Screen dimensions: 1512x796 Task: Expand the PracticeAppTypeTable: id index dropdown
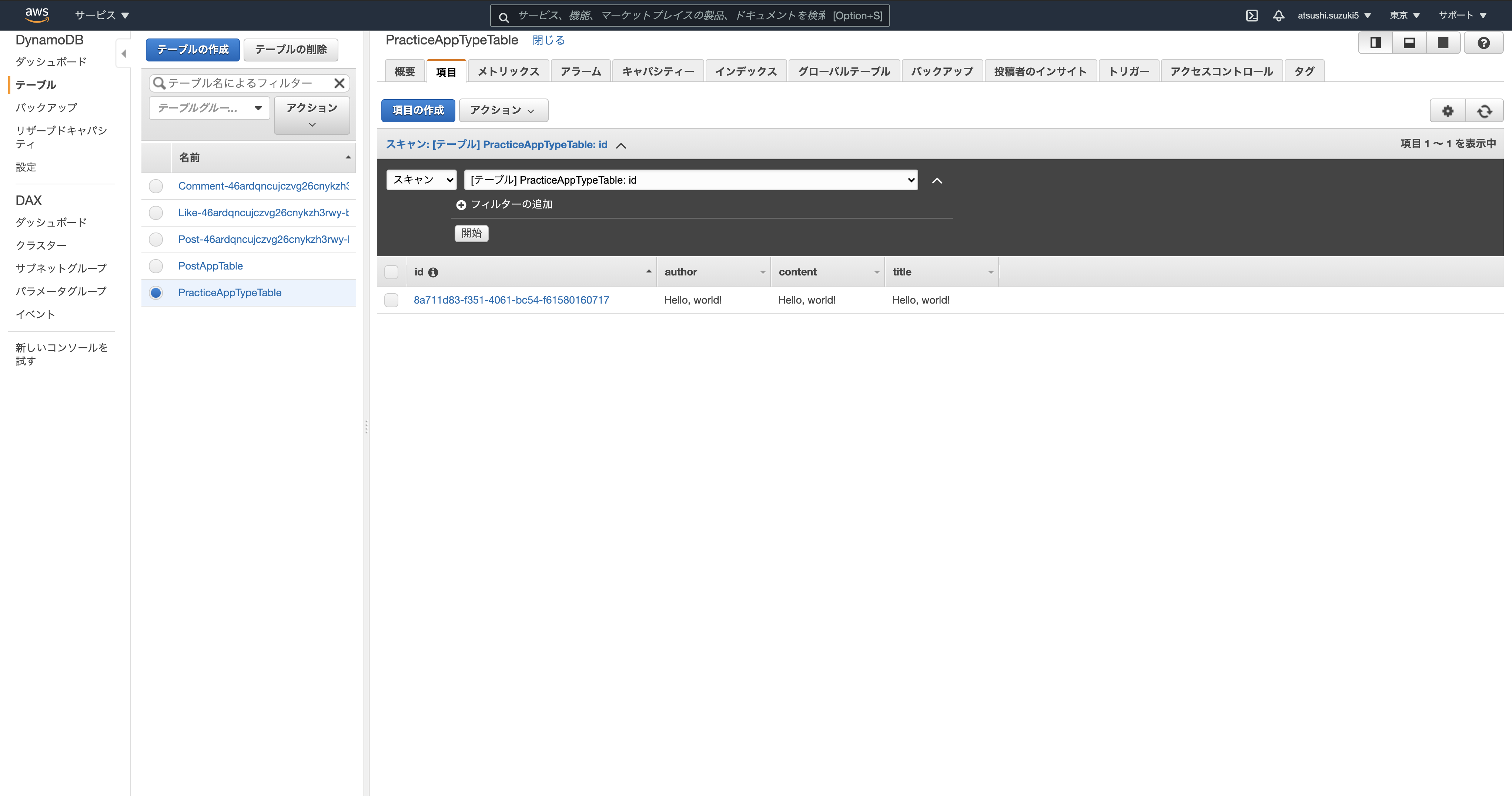coord(690,180)
